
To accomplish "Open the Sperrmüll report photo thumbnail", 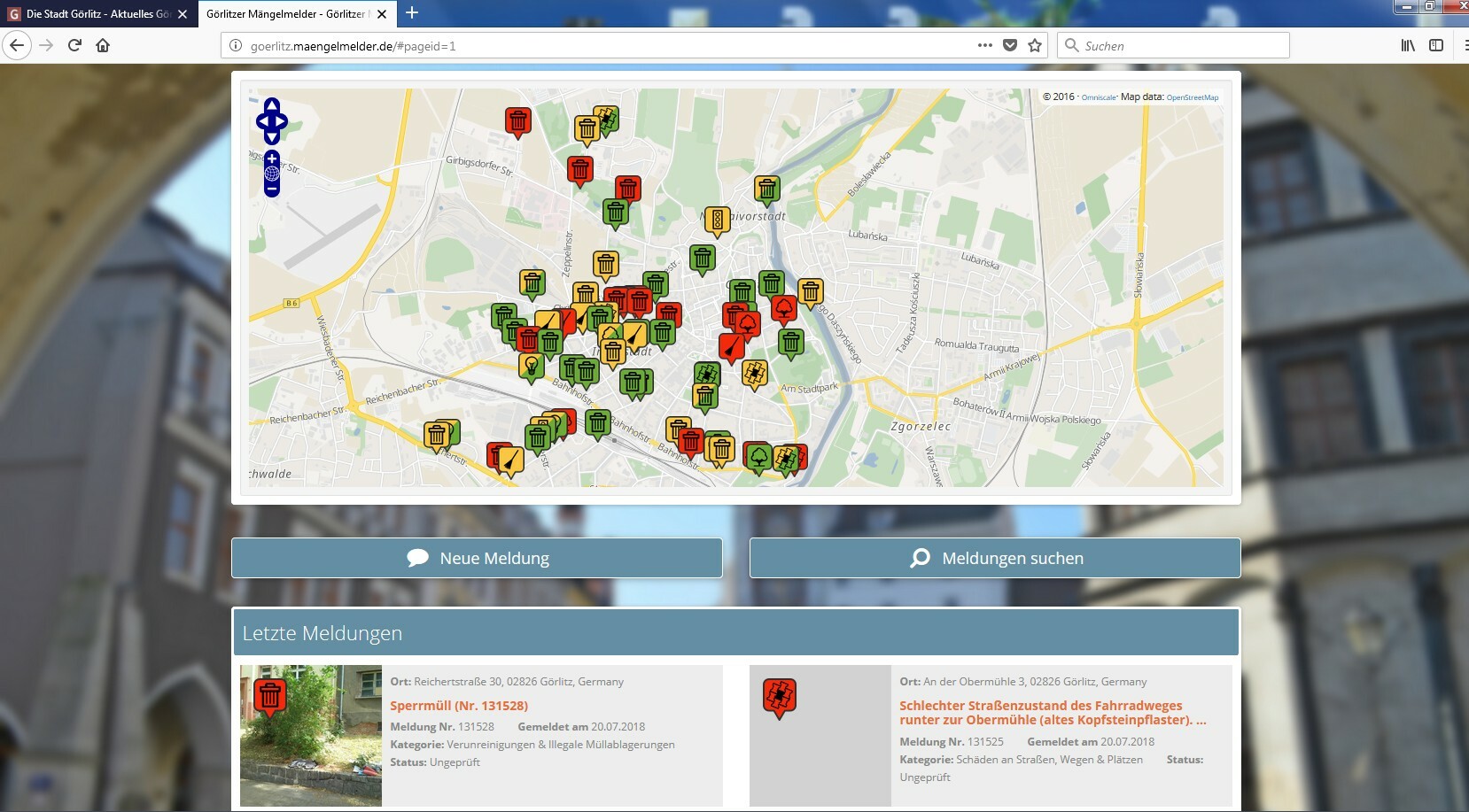I will 311,736.
